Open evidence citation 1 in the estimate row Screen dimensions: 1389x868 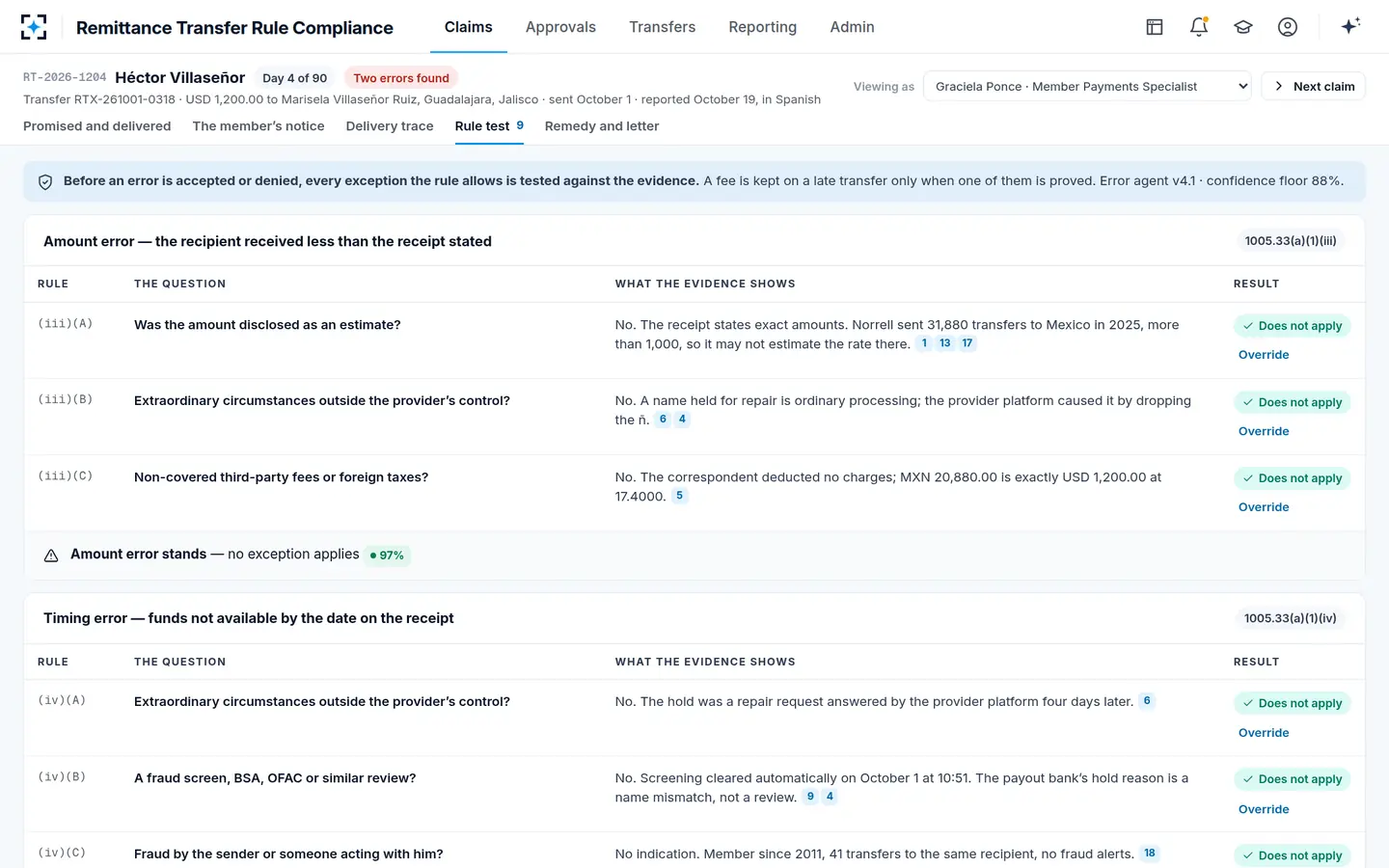(x=924, y=343)
